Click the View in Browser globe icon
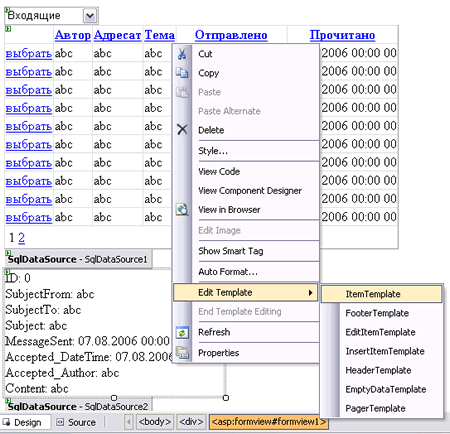The height and width of the screenshot is (434, 450). (182, 210)
